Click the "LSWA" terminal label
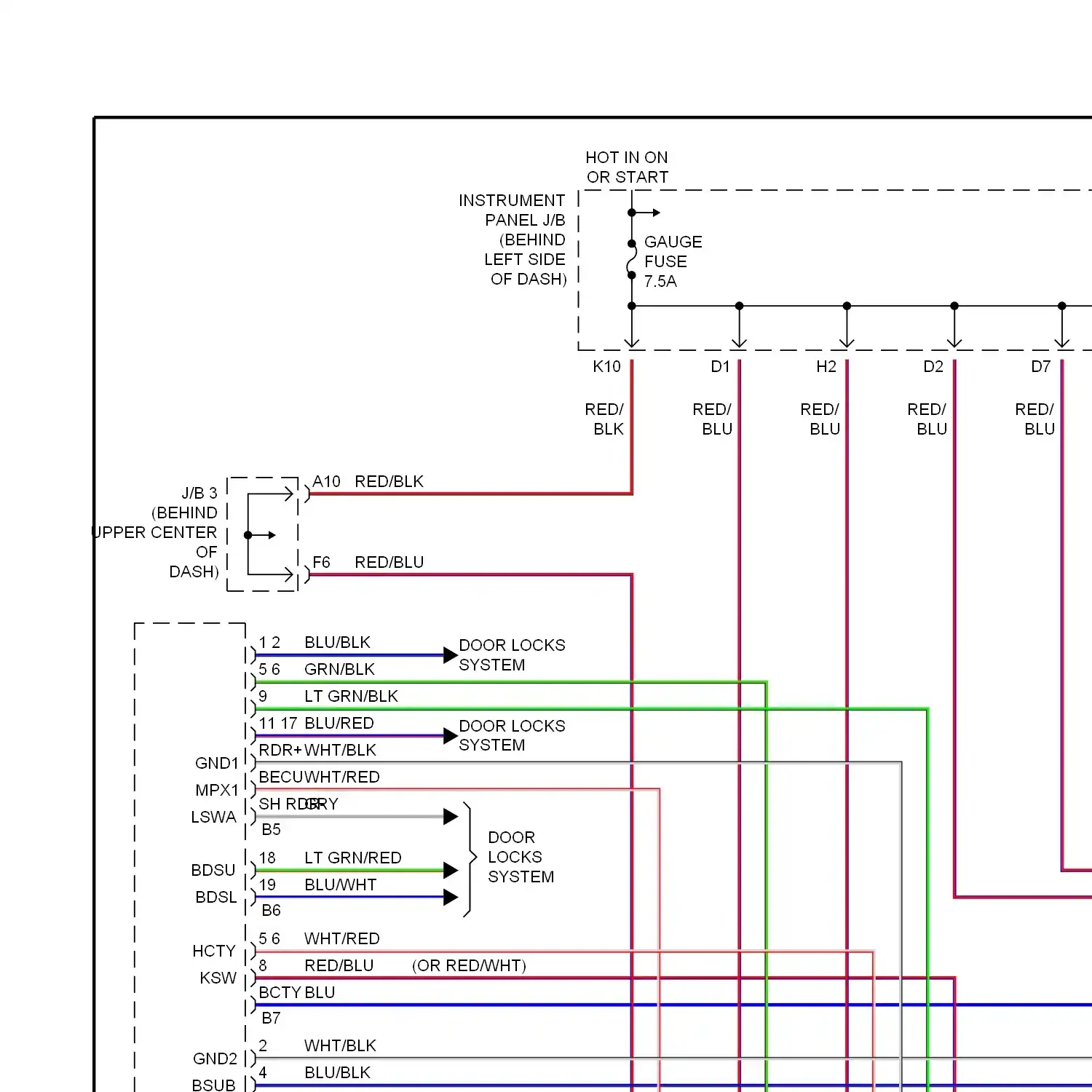Viewport: 1092px width, 1092px height. tap(213, 817)
